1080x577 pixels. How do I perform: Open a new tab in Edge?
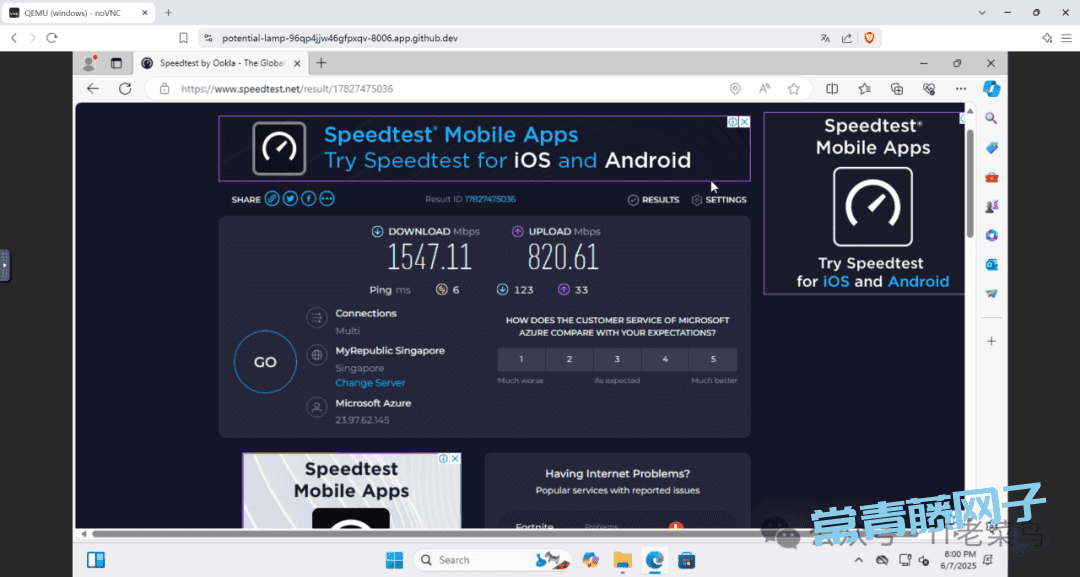point(321,63)
